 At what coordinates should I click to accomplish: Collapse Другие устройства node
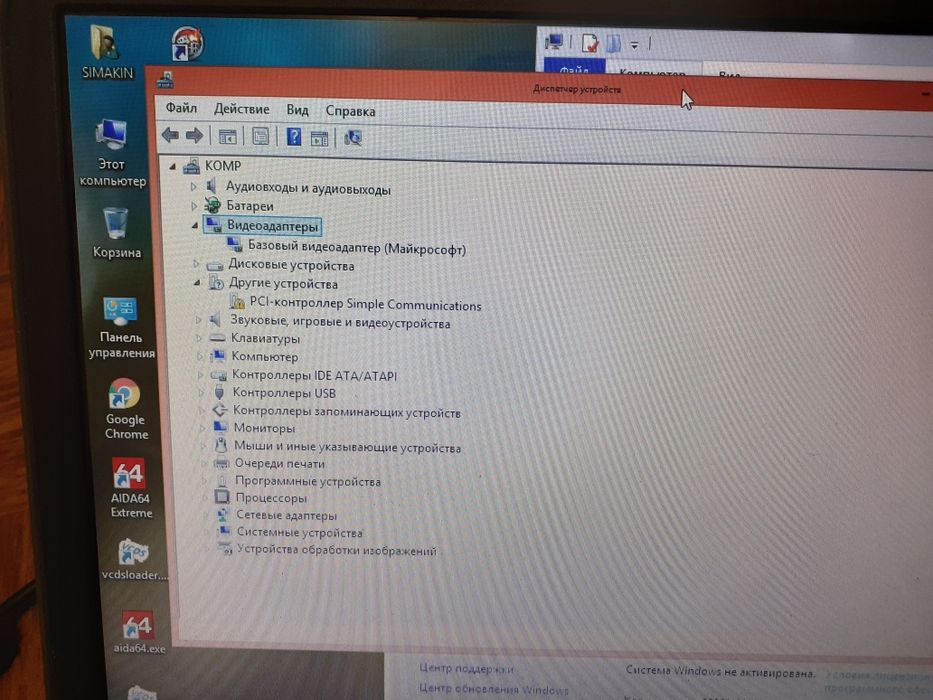tap(197, 283)
